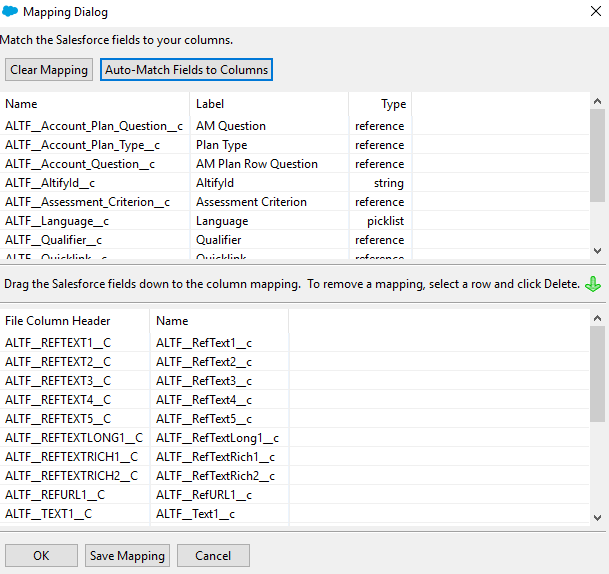Viewport: 609px width, 574px height.
Task: Click the fields list scrollbar thumb
Action: coord(598,155)
